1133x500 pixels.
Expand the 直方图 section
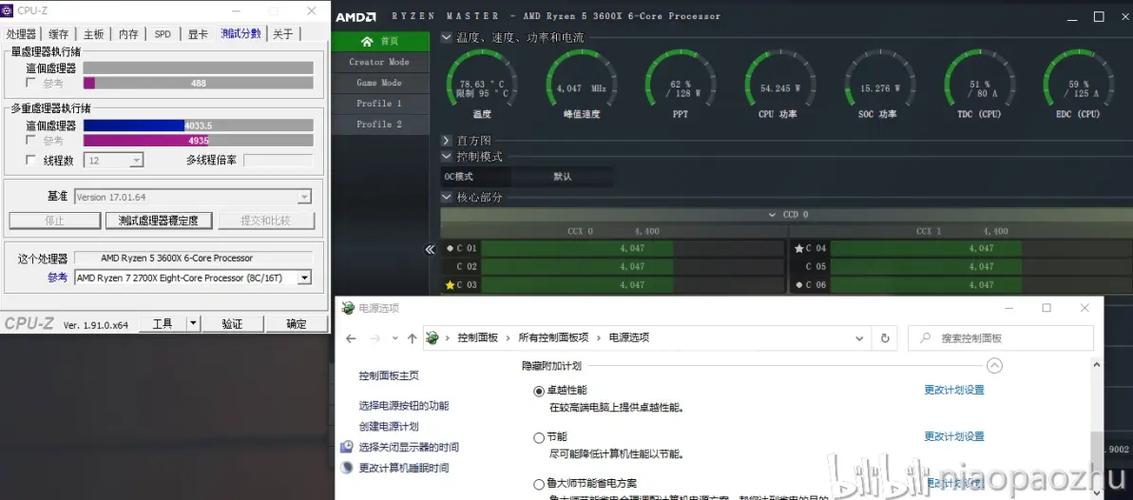(447, 140)
